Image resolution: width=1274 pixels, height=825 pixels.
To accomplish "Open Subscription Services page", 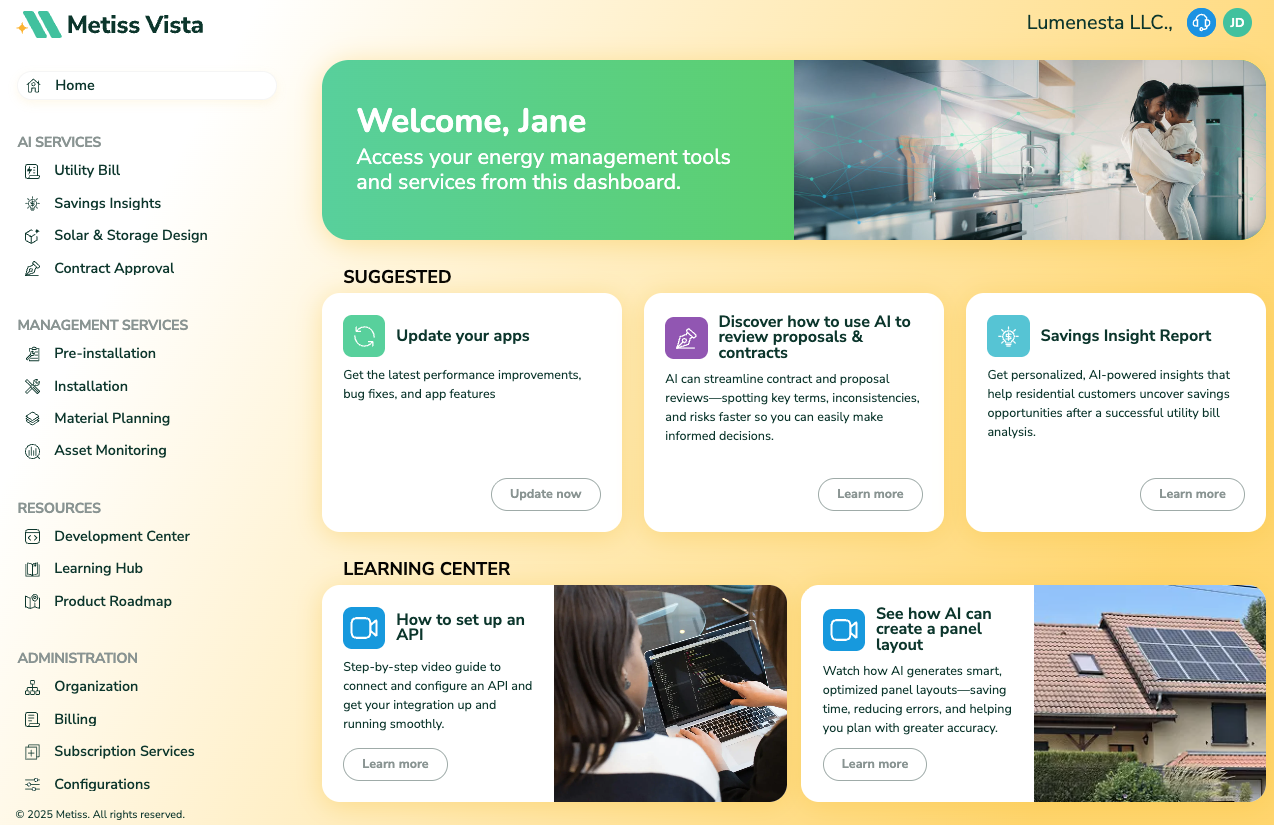I will 124,752.
